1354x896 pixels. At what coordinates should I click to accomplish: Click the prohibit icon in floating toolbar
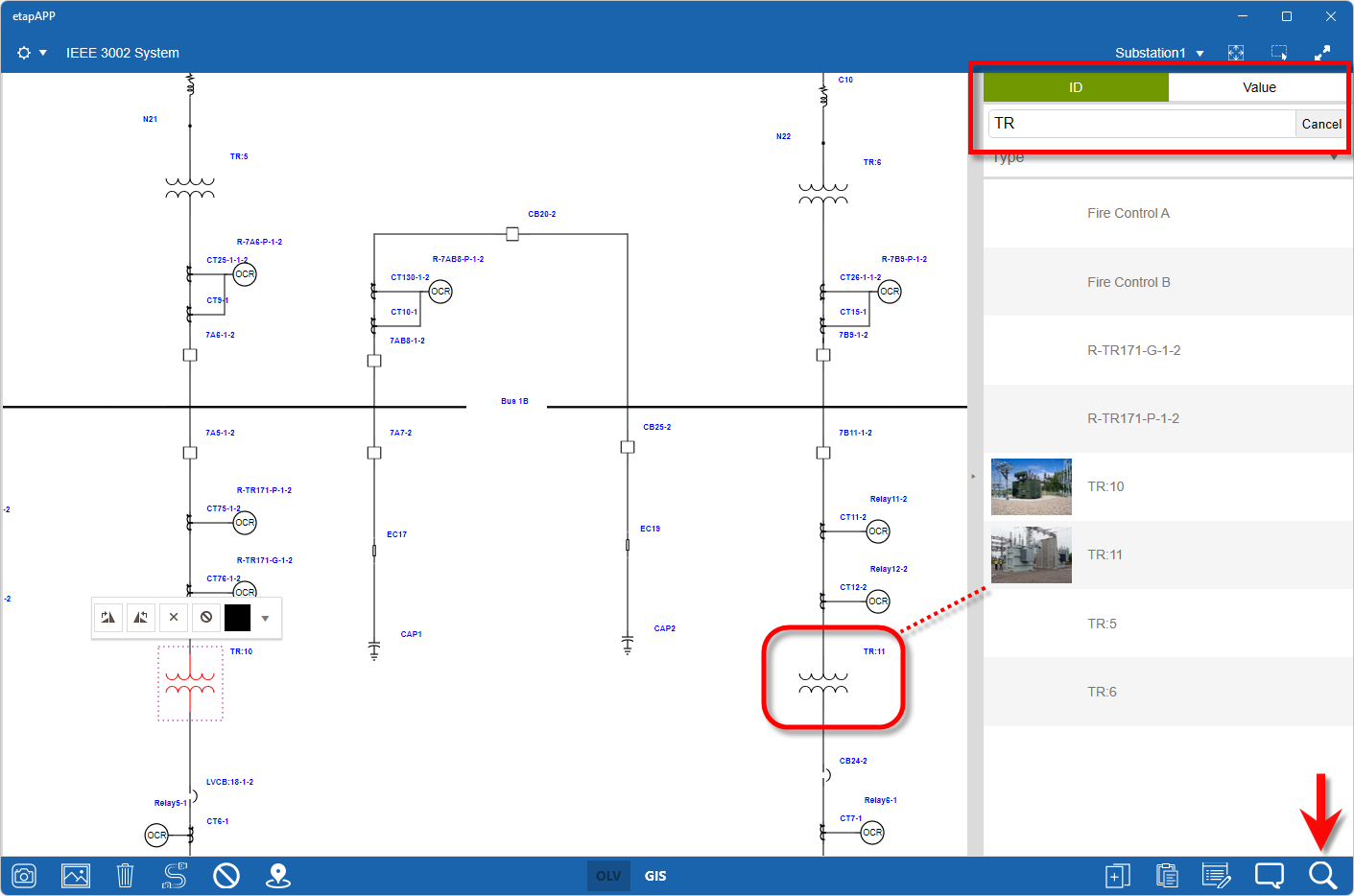tap(206, 618)
